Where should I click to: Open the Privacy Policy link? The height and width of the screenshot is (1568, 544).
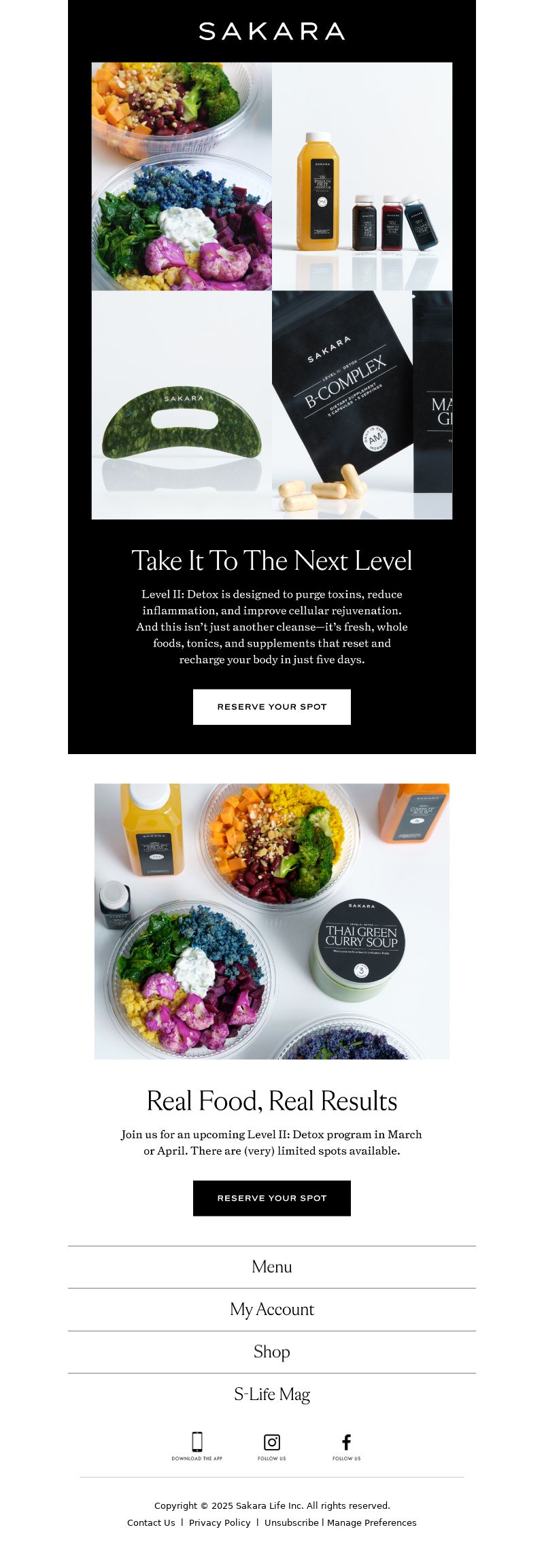click(220, 1522)
